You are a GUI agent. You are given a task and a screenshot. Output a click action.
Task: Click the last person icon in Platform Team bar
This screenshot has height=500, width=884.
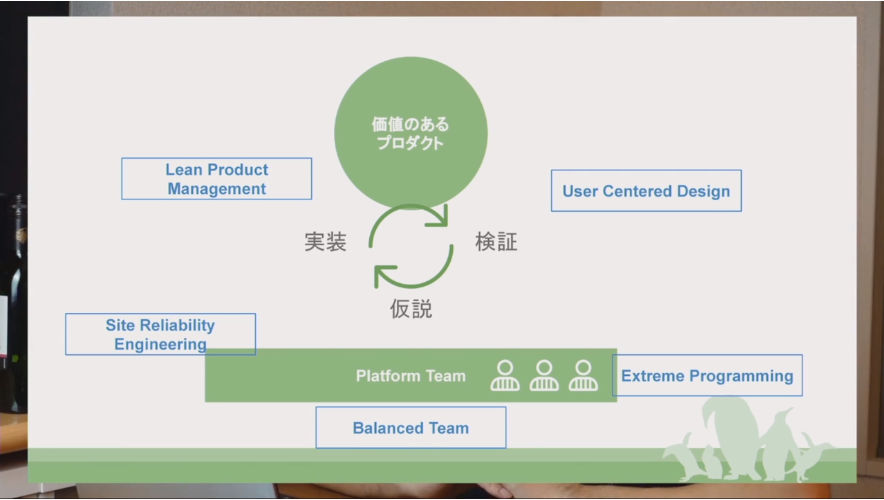tap(583, 376)
